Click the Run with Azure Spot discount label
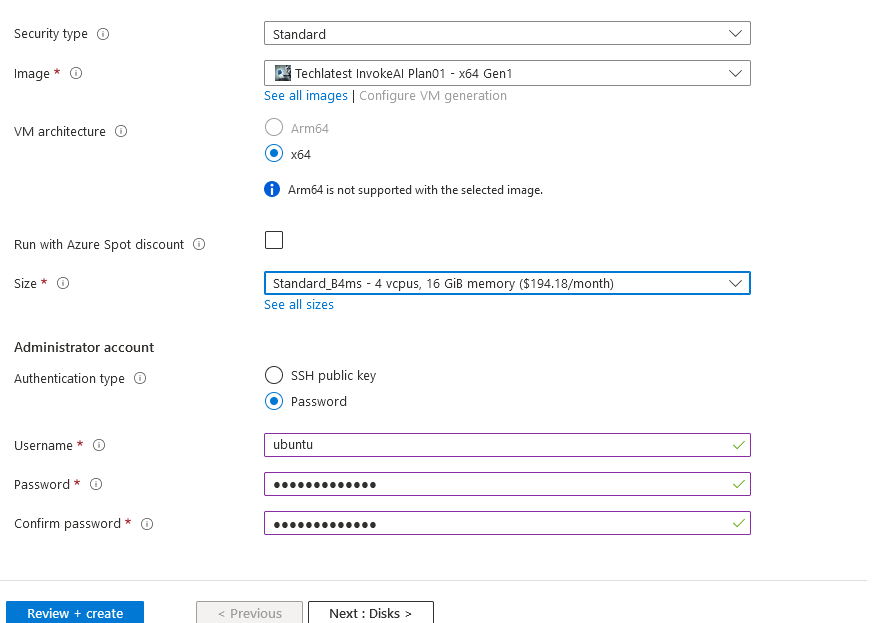Viewport: 875px width, 623px height. click(99, 245)
